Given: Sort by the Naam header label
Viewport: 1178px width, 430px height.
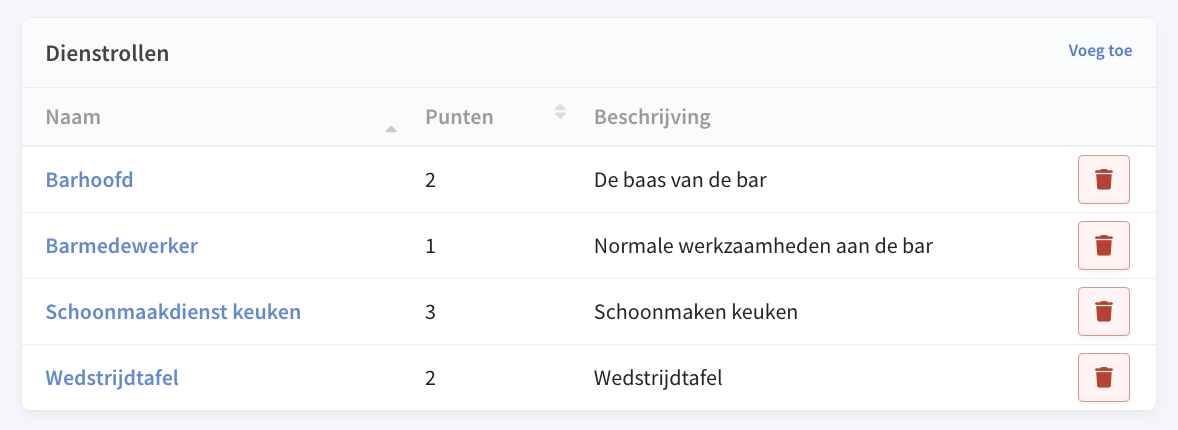Looking at the screenshot, I should 73,117.
